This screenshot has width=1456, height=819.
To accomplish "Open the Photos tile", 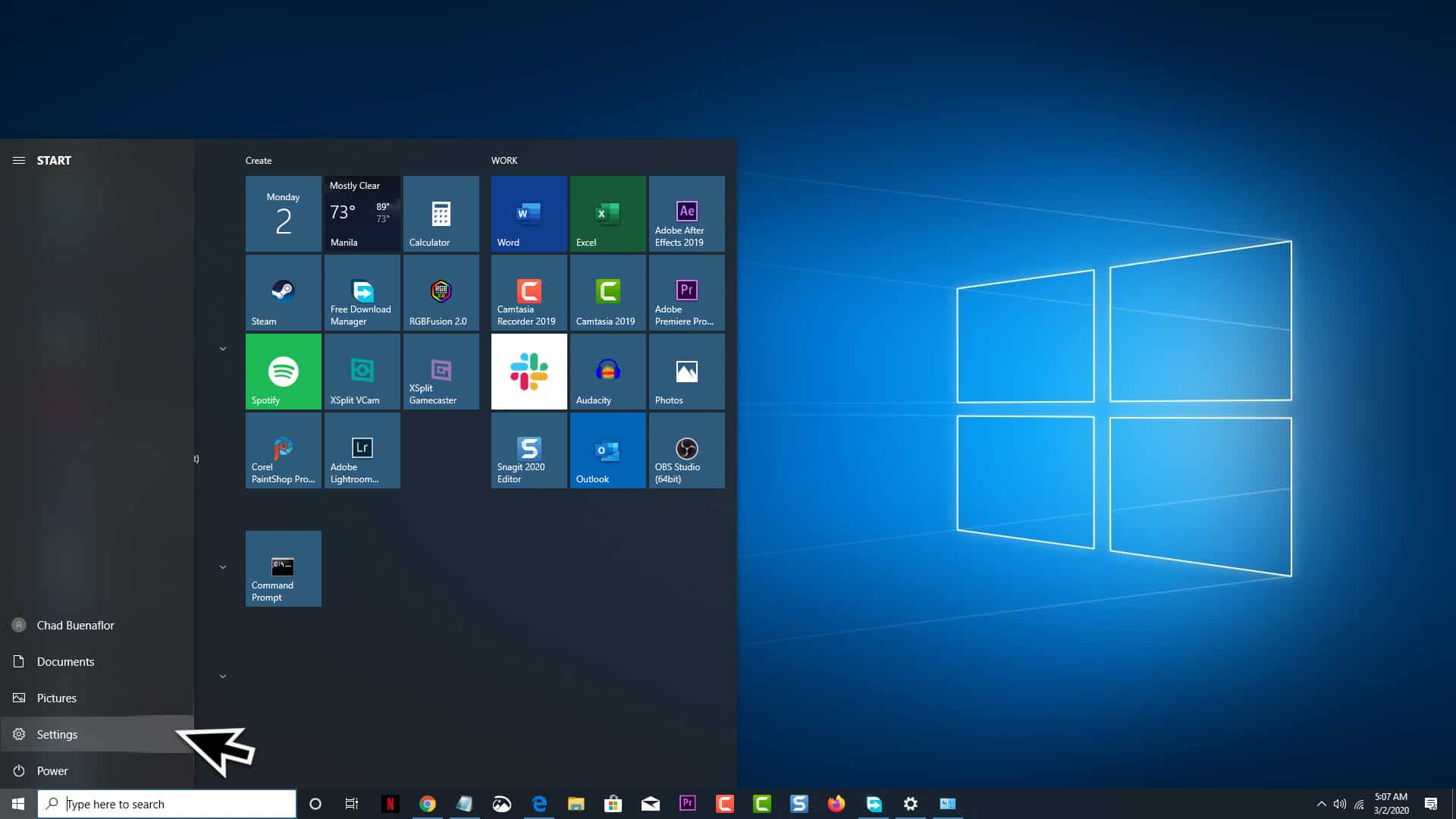I will coord(686,372).
